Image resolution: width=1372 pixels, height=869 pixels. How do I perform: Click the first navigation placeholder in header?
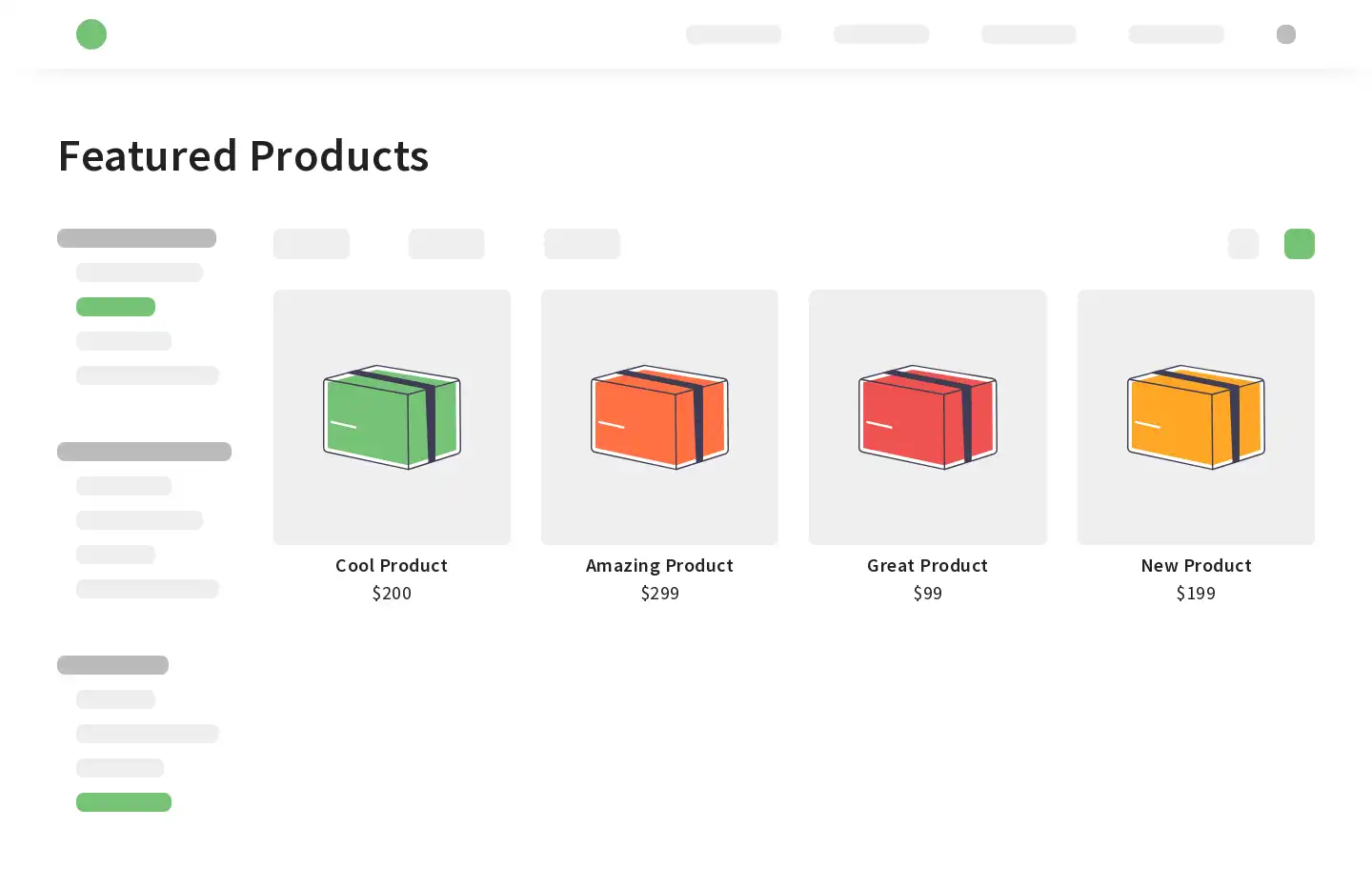(734, 34)
